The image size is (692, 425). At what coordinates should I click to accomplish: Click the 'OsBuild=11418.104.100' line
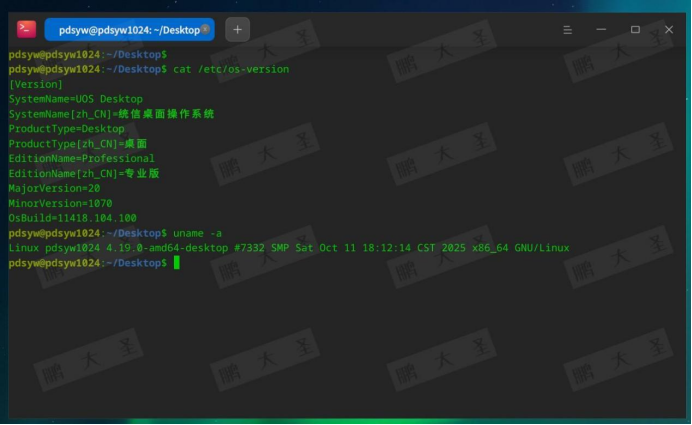coord(72,218)
